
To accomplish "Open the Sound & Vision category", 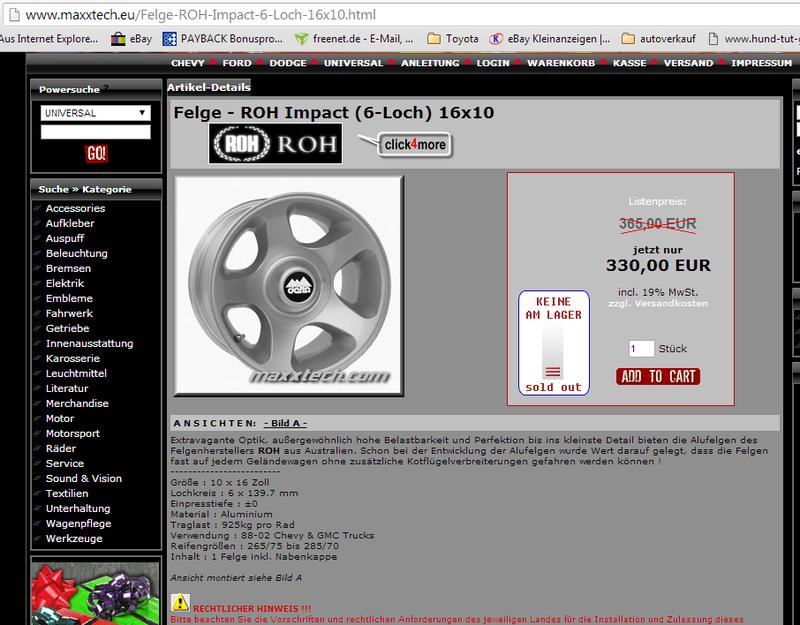I will click(x=84, y=478).
